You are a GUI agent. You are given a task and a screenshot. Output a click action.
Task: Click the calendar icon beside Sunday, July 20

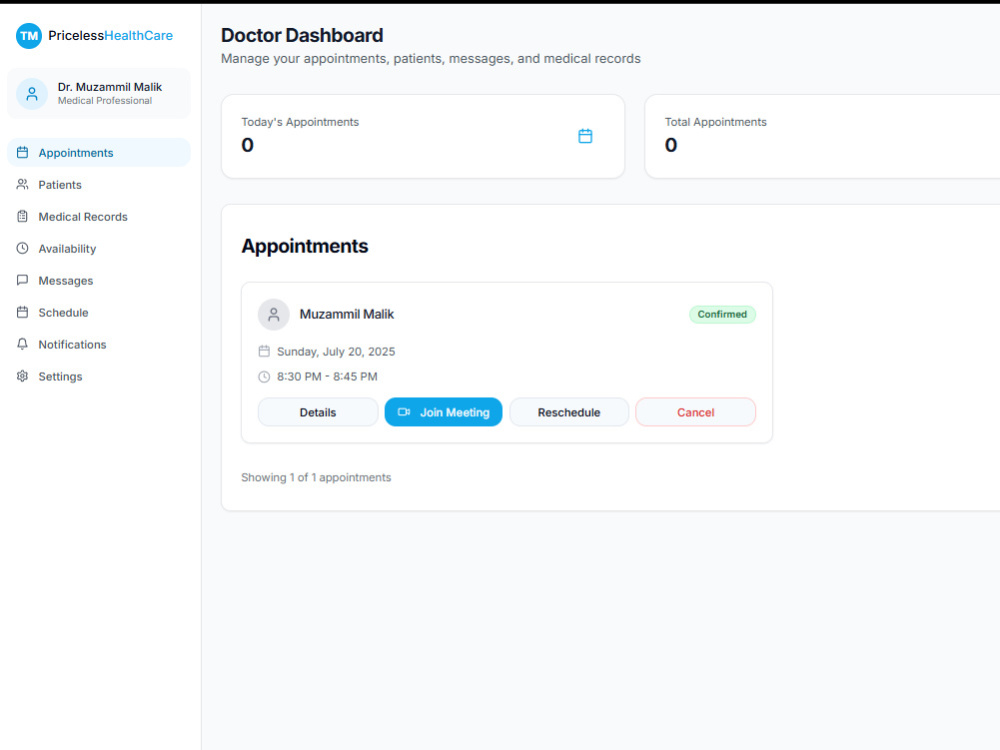tap(264, 351)
